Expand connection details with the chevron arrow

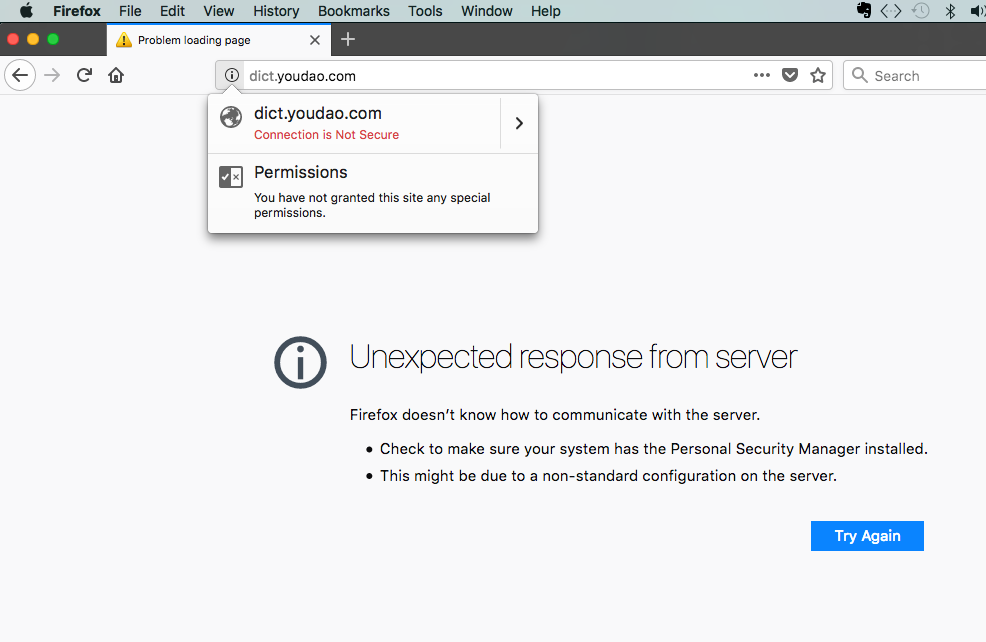[x=519, y=123]
